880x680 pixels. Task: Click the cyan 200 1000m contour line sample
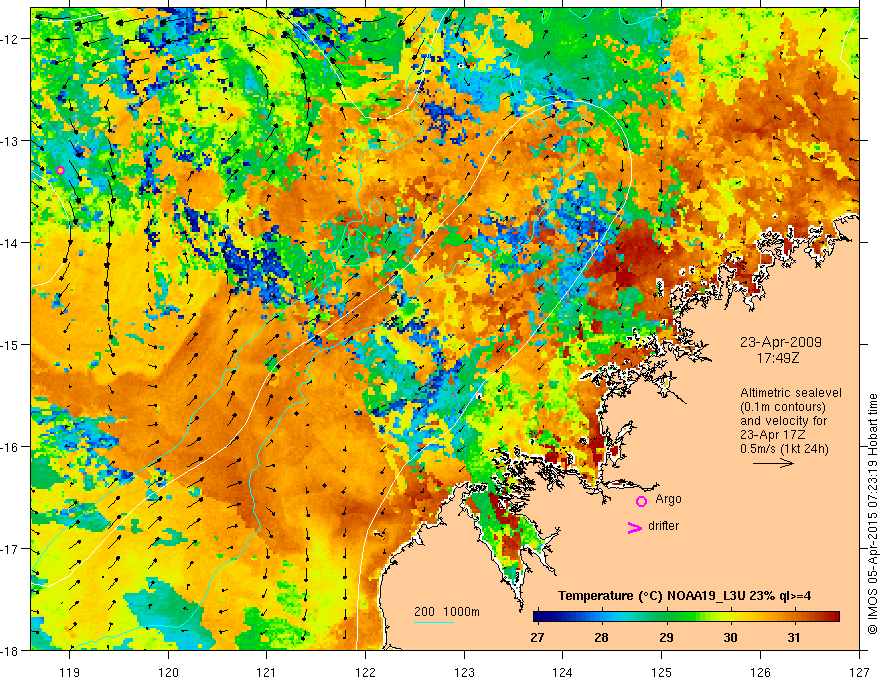[x=434, y=622]
